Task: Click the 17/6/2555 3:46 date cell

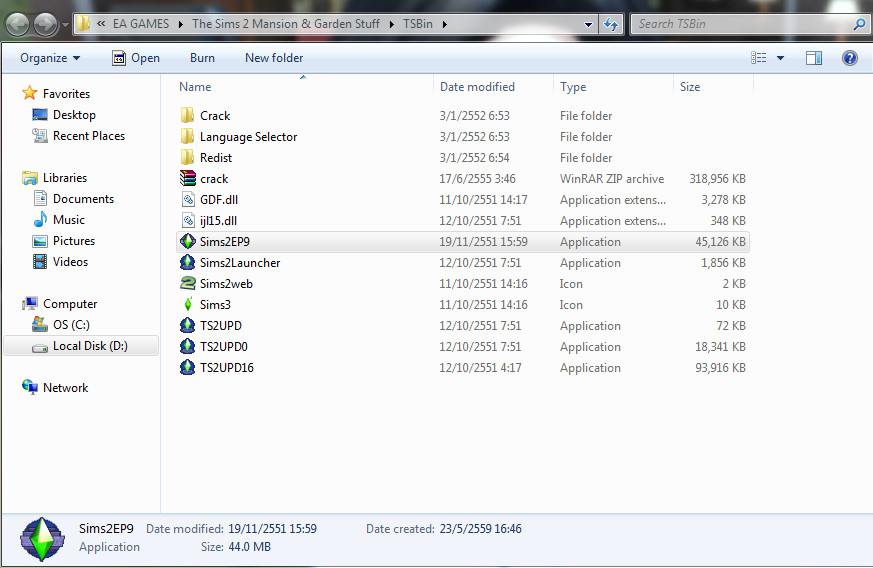Action: pos(477,179)
